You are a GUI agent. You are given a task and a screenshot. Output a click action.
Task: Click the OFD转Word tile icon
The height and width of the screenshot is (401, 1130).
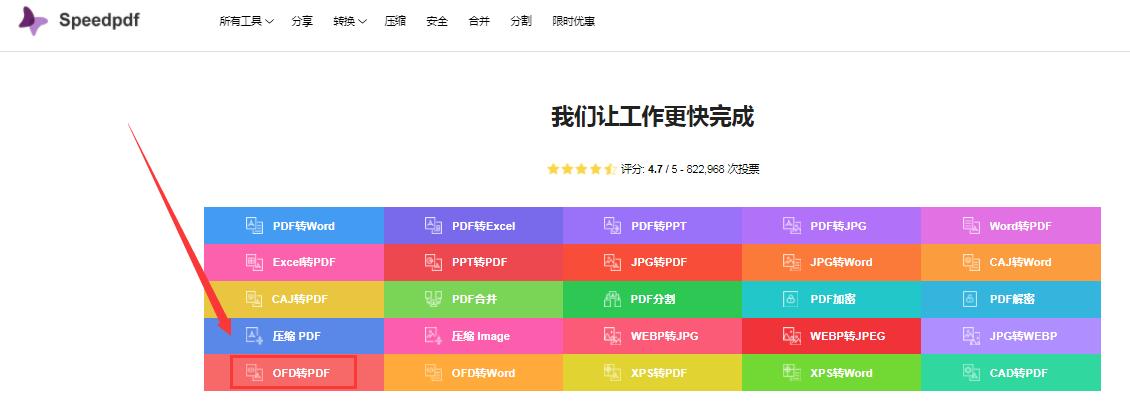click(433, 372)
